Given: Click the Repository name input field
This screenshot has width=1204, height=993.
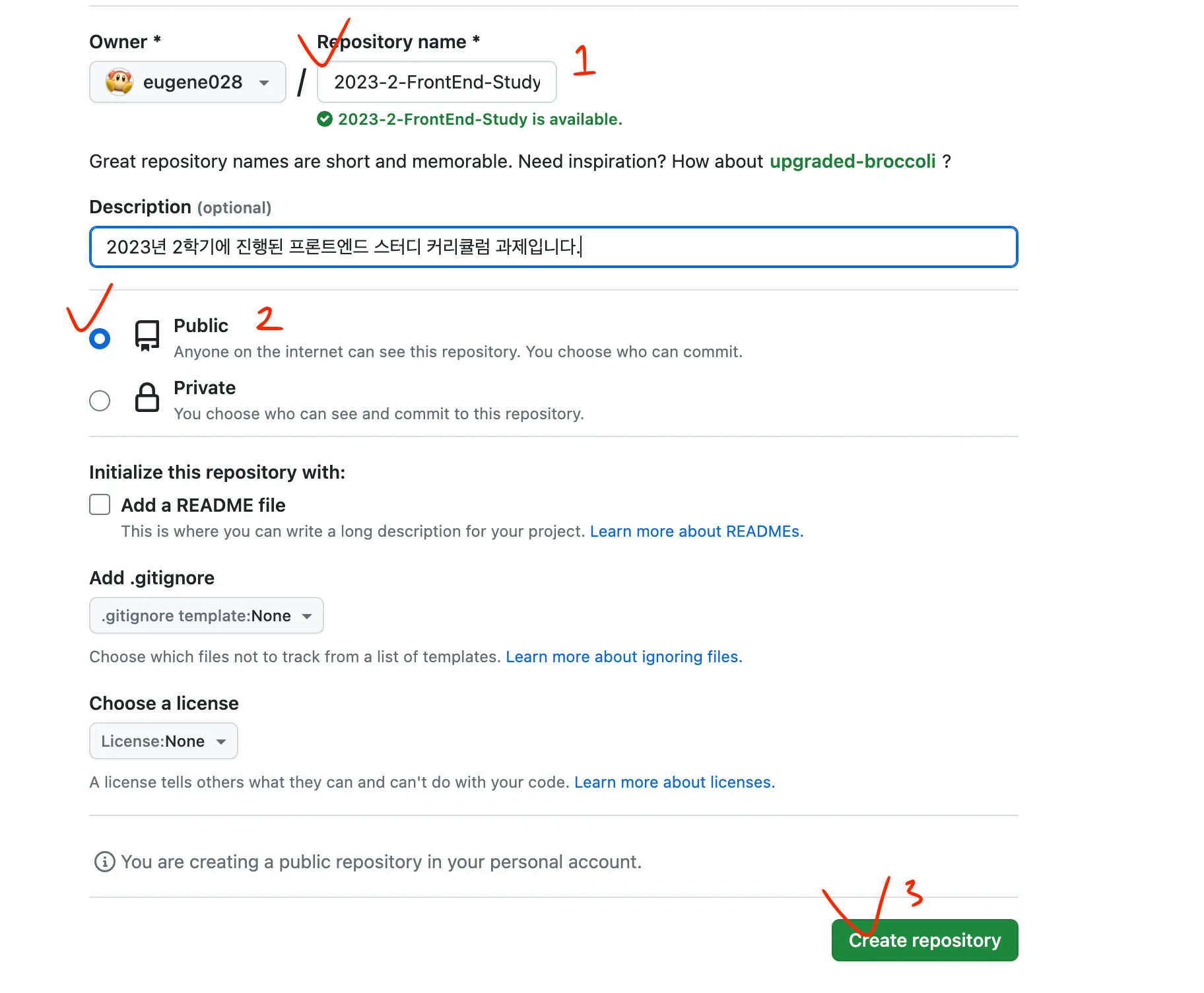Looking at the screenshot, I should tap(436, 82).
